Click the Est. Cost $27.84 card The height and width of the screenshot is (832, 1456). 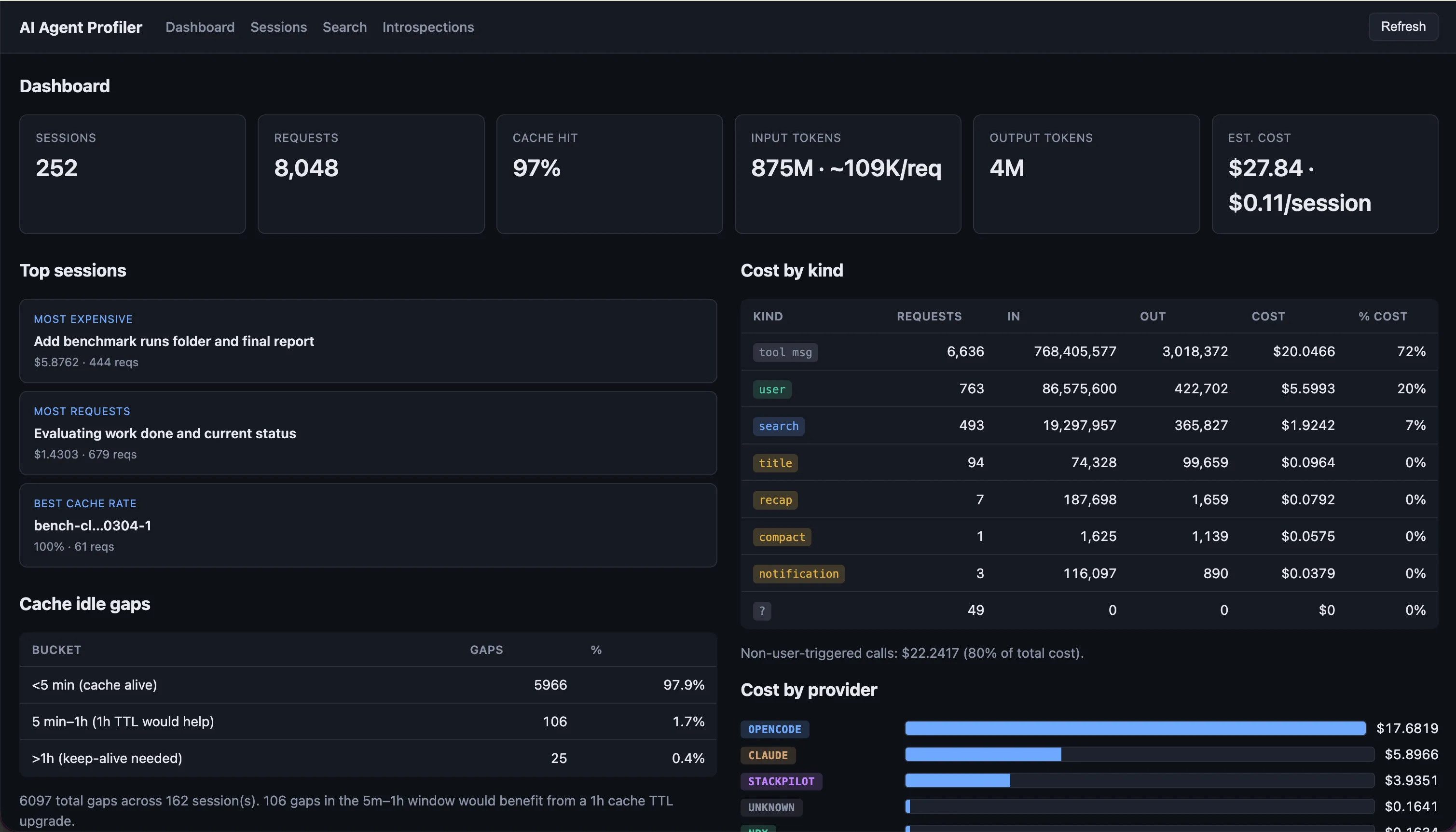(1325, 174)
